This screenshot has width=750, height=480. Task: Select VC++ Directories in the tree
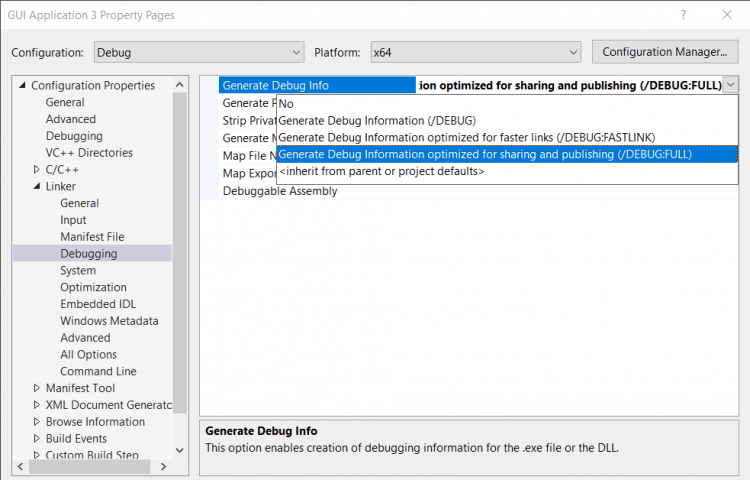tap(89, 153)
